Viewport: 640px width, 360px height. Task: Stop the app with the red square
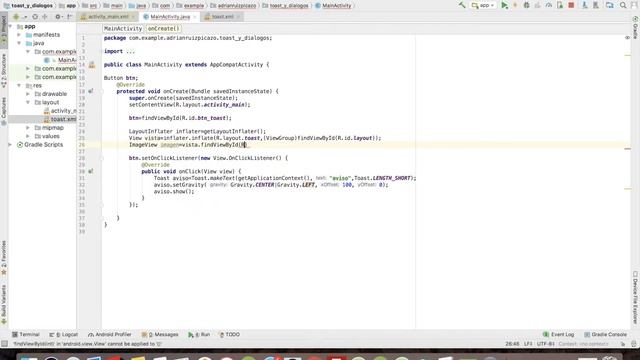571,5
